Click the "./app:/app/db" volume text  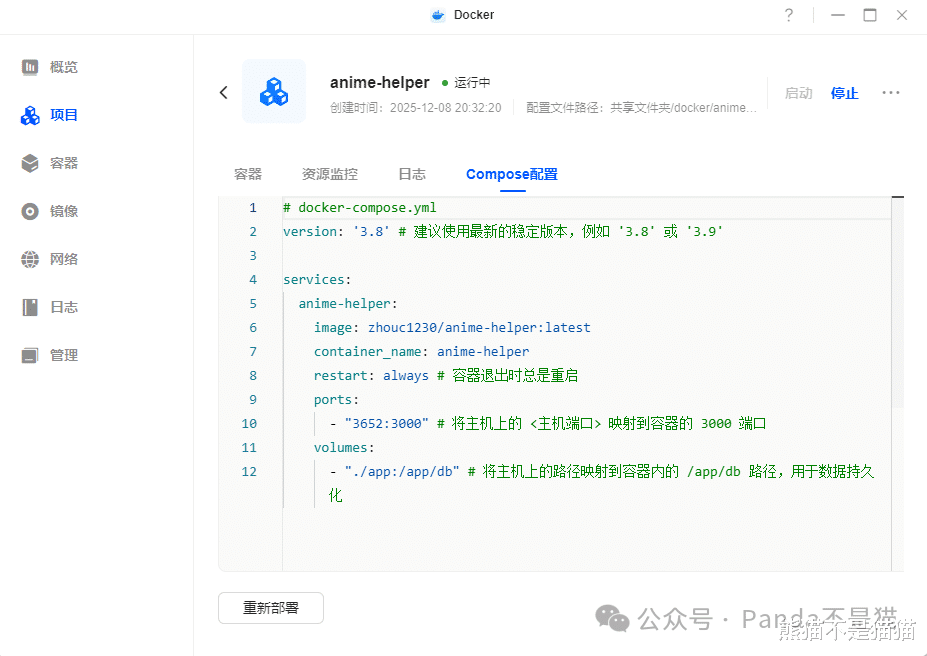pyautogui.click(x=402, y=472)
